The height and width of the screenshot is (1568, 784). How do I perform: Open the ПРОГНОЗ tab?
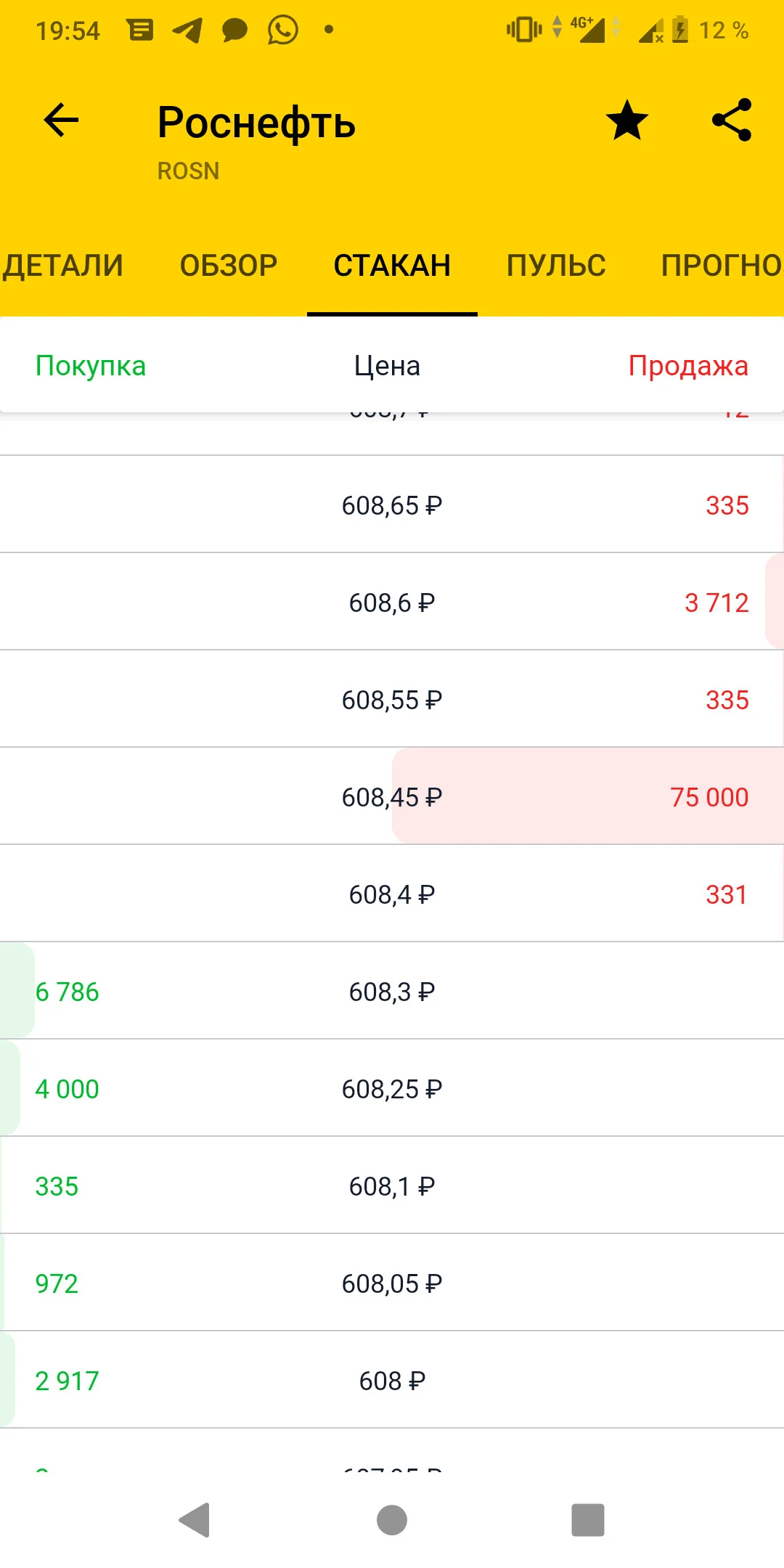click(722, 266)
